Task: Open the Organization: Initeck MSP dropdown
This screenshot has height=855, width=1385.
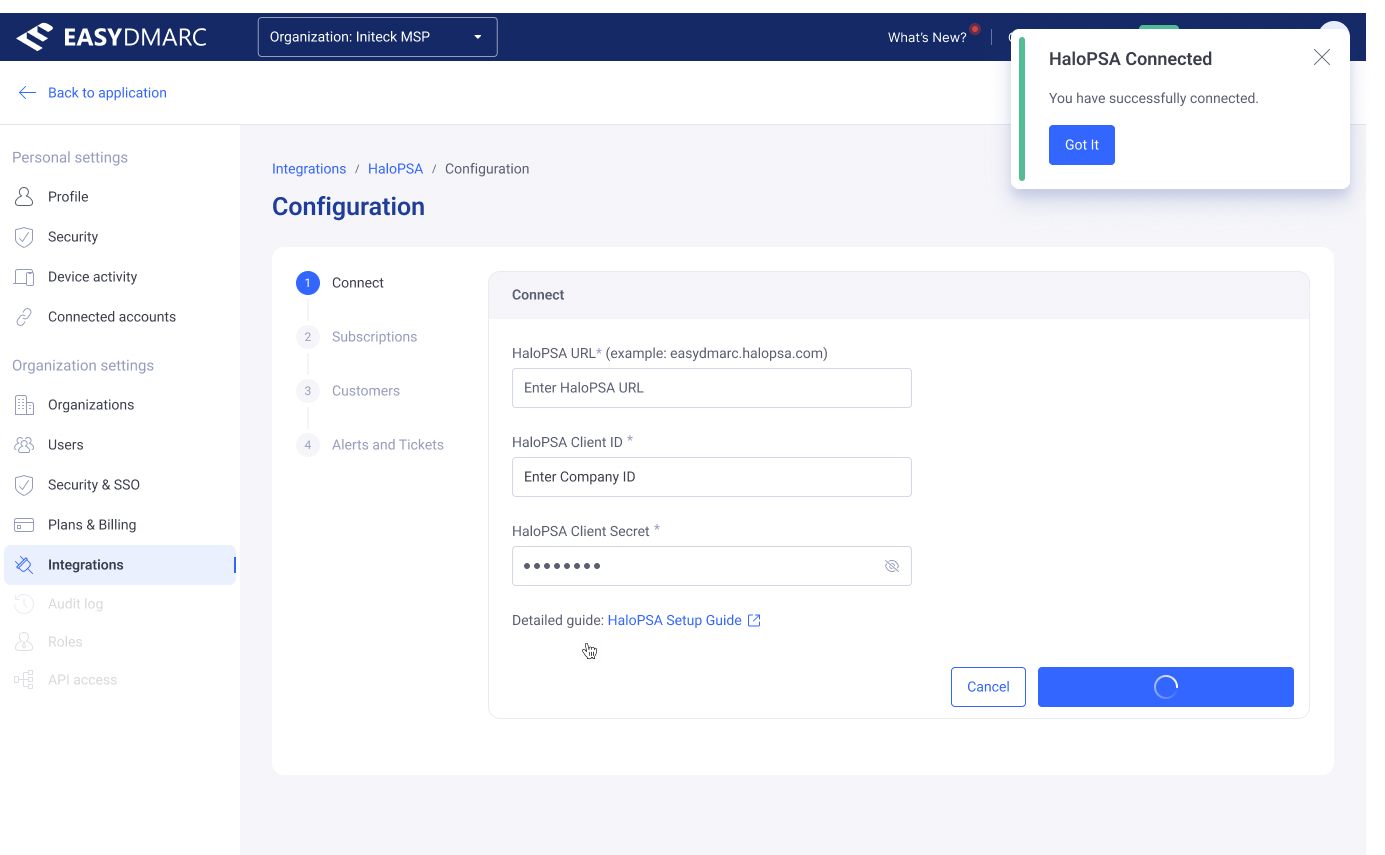Action: (377, 37)
